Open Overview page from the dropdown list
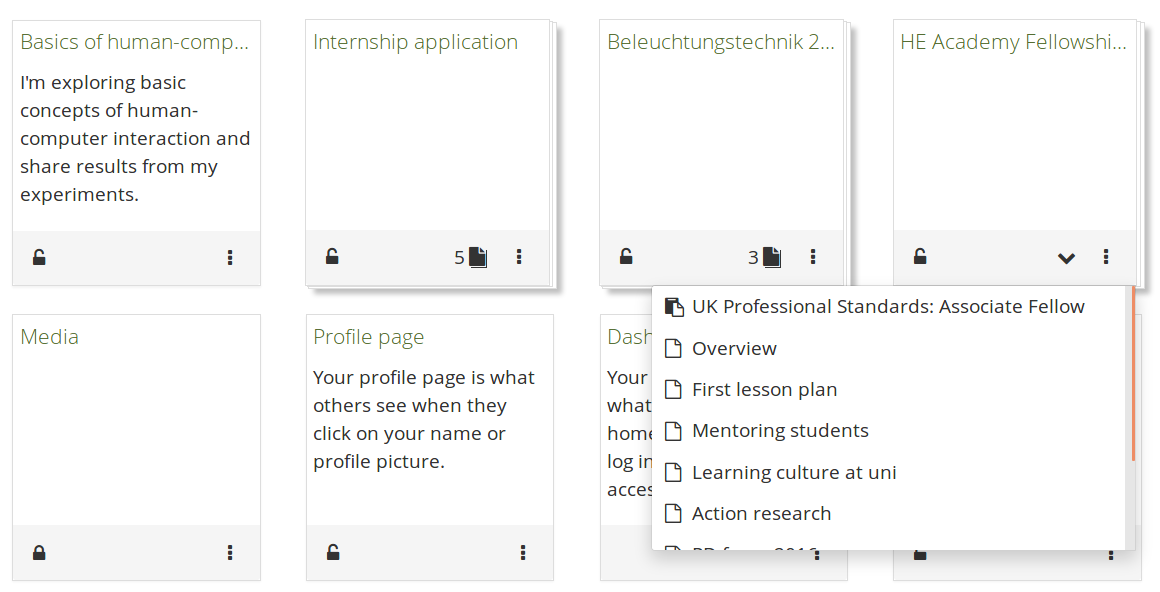Viewport: 1160px width, 592px height. (x=734, y=348)
